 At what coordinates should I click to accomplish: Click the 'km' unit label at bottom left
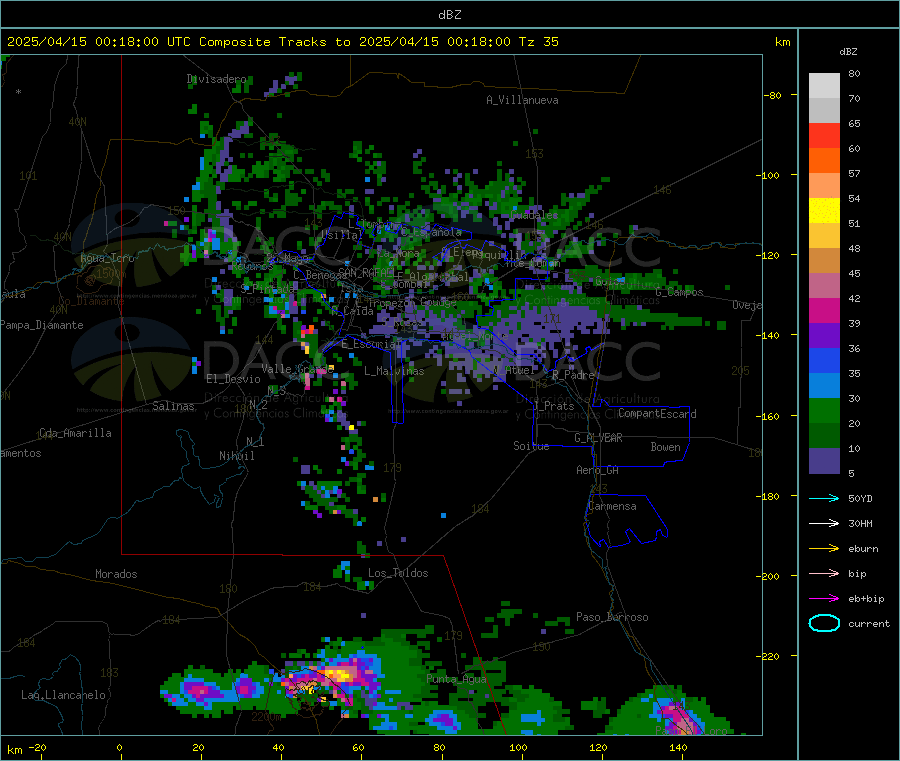point(14,750)
